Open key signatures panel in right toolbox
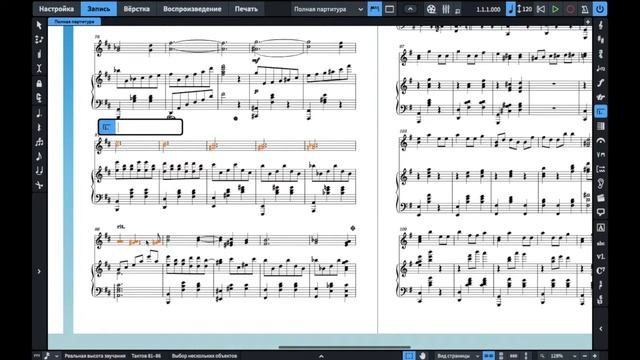The height and width of the screenshot is (360, 640). (x=600, y=40)
